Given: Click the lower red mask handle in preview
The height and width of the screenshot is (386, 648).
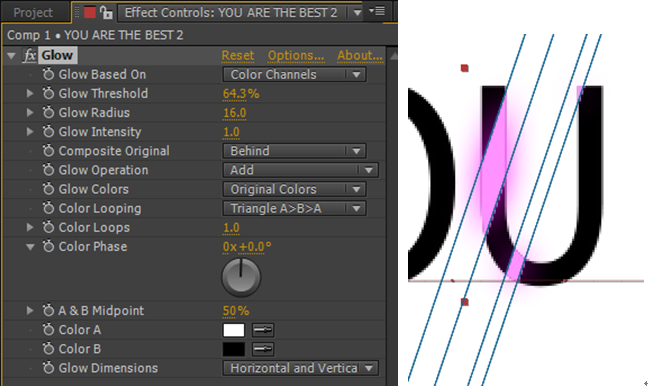Looking at the screenshot, I should click(465, 302).
